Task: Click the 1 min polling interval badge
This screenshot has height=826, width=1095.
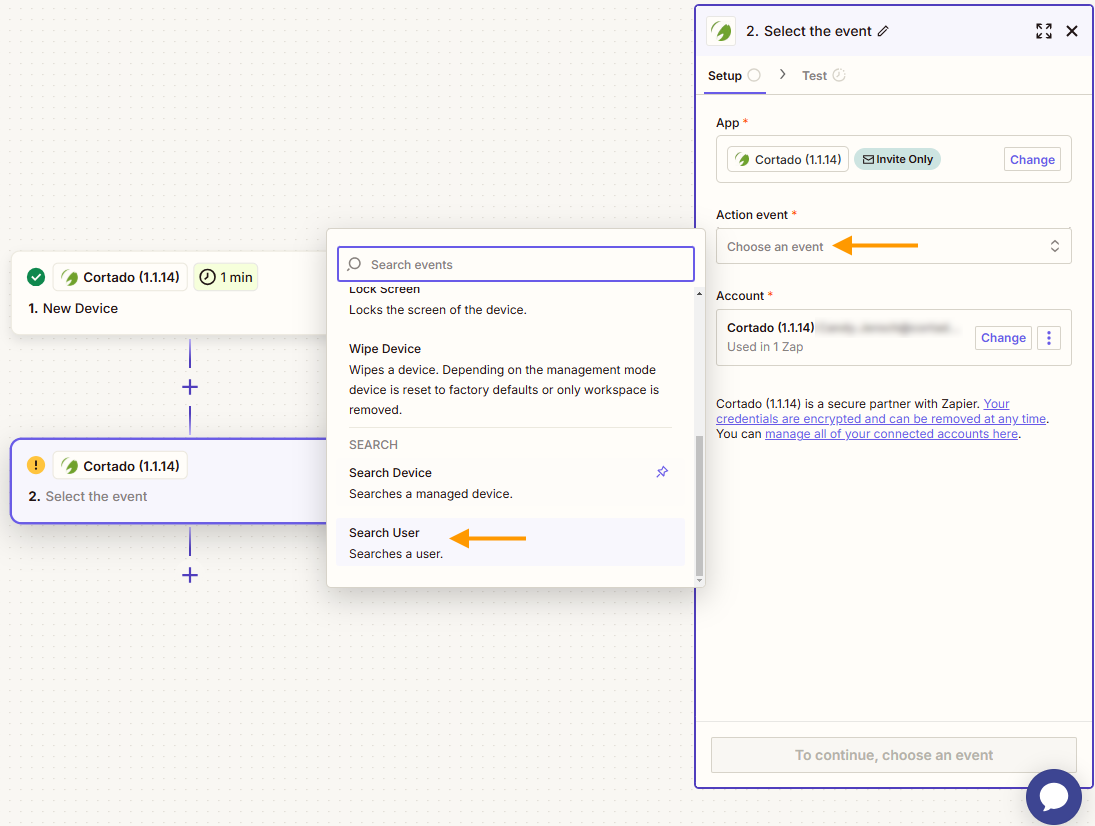Action: tap(226, 277)
